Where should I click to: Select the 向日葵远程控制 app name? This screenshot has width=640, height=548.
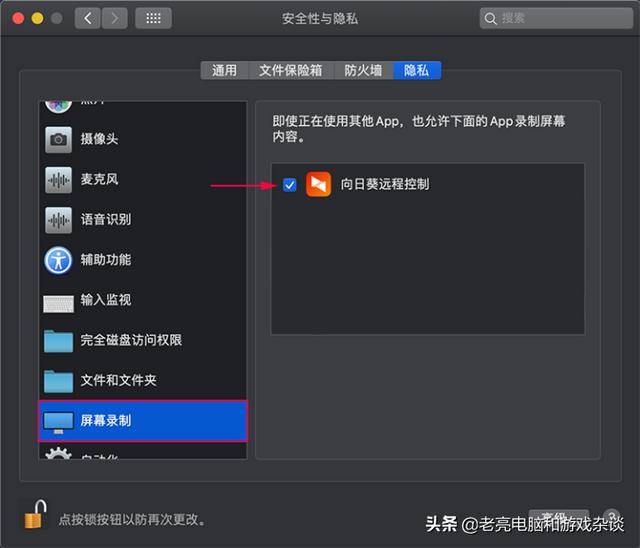[385, 184]
